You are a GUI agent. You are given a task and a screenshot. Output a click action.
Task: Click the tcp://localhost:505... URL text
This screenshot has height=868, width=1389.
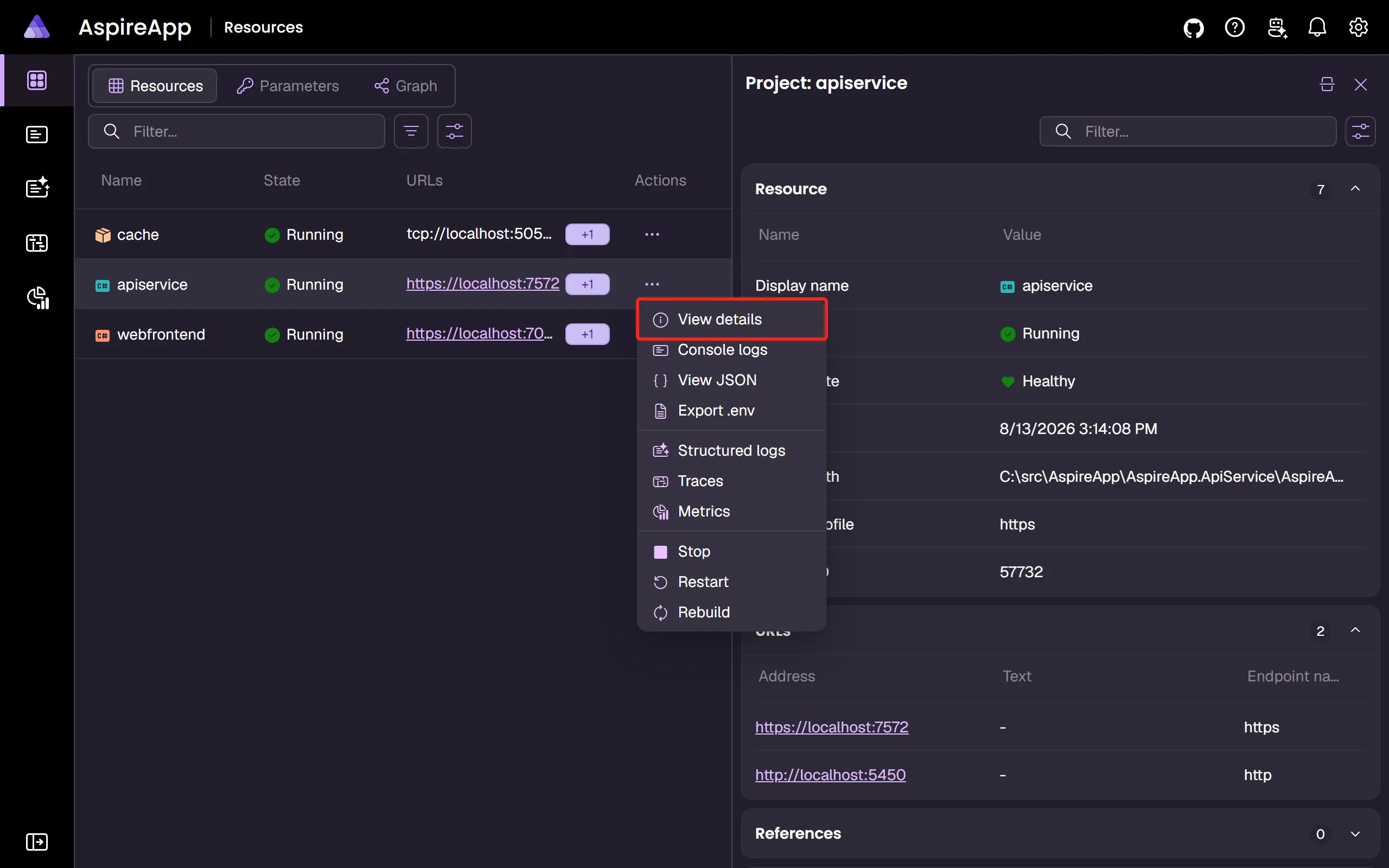[479, 234]
